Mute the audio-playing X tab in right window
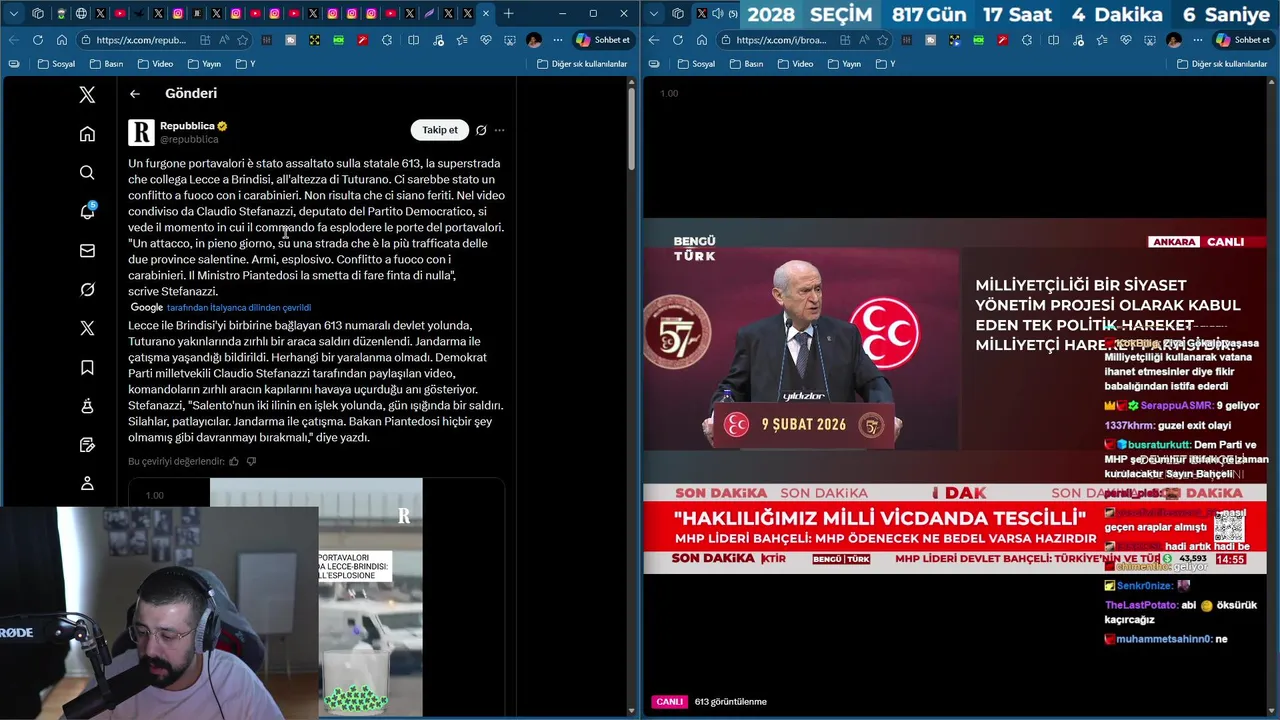The height and width of the screenshot is (720, 1280). coord(719,13)
